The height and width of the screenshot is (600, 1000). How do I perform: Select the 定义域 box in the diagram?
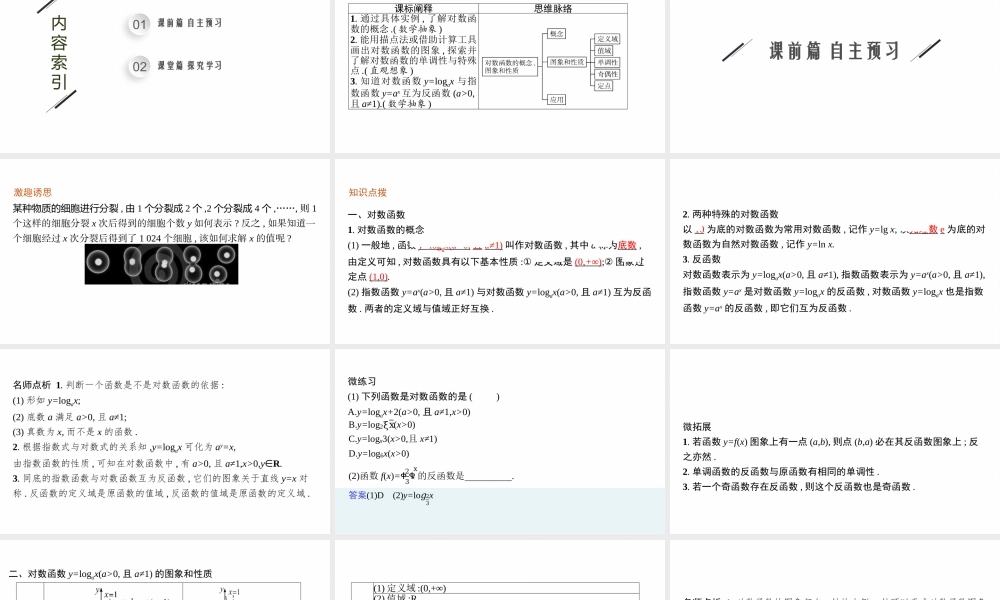(608, 39)
